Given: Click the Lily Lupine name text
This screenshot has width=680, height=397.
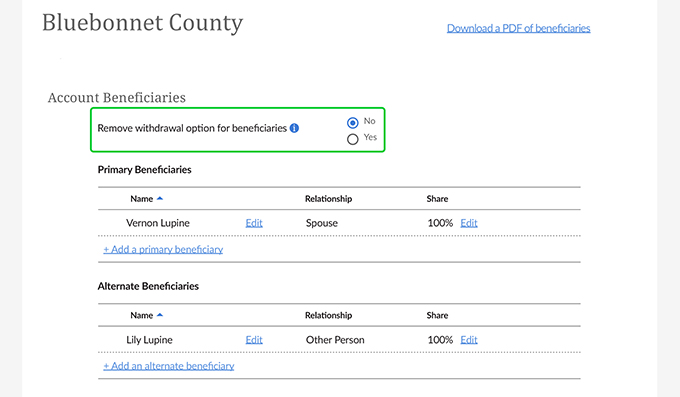Looking at the screenshot, I should (149, 340).
